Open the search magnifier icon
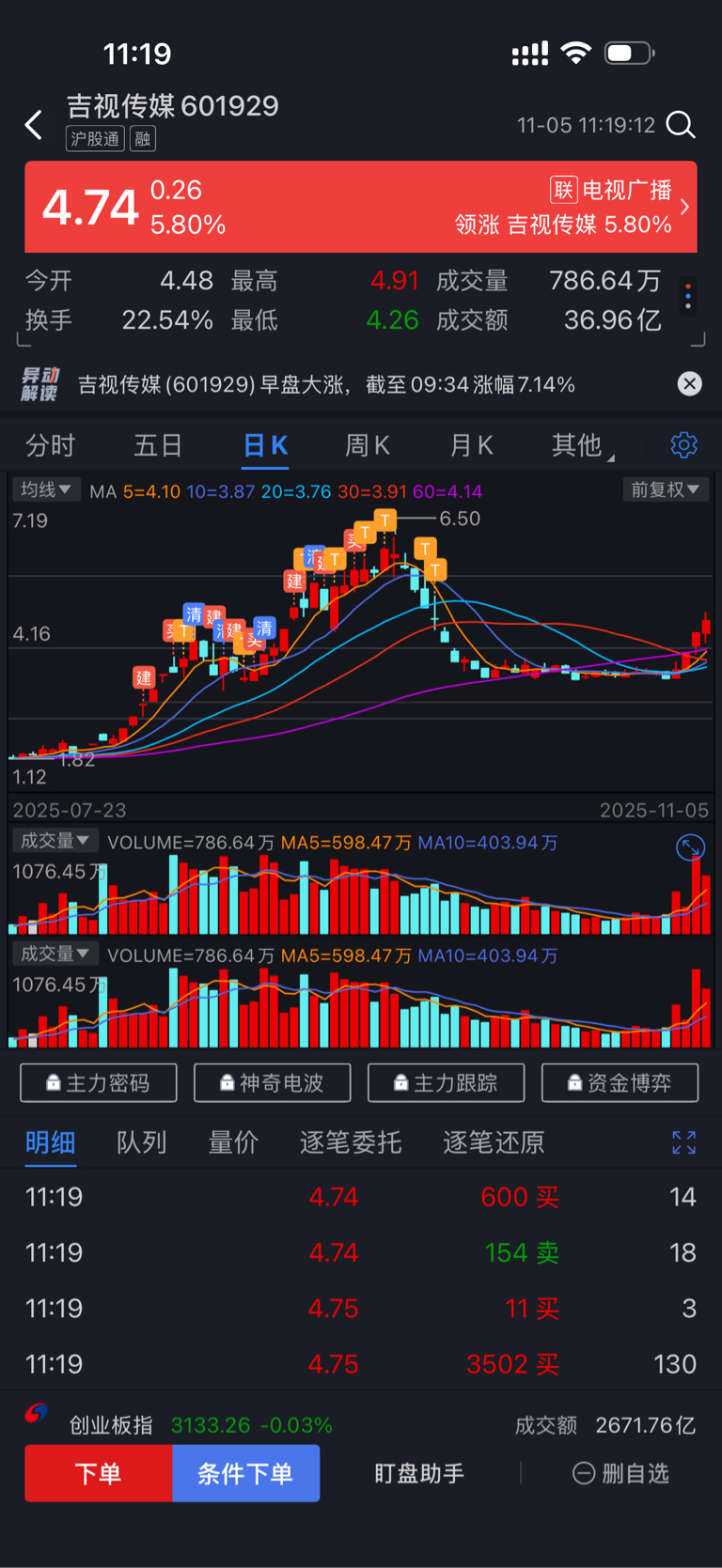 coord(681,124)
